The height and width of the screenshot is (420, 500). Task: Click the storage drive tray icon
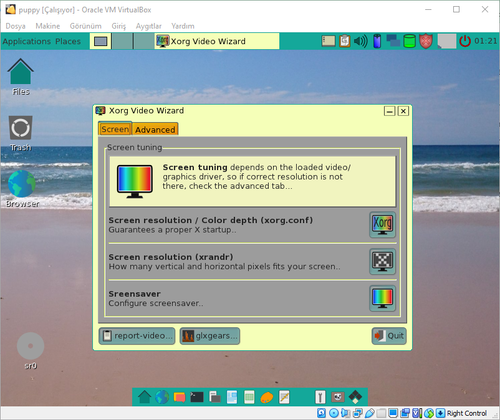tap(328, 41)
